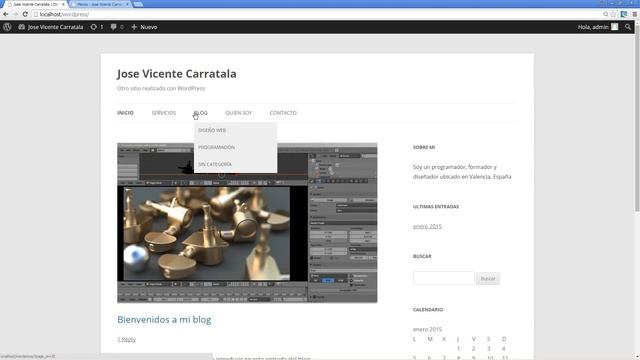Image resolution: width=640 pixels, height=360 pixels.
Task: Select SERVICIOS in navigation menu
Action: click(x=164, y=113)
